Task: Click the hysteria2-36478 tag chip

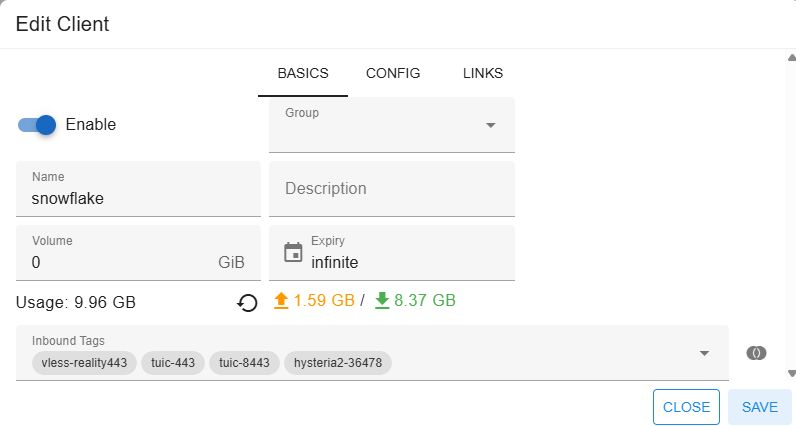Action: [338, 362]
